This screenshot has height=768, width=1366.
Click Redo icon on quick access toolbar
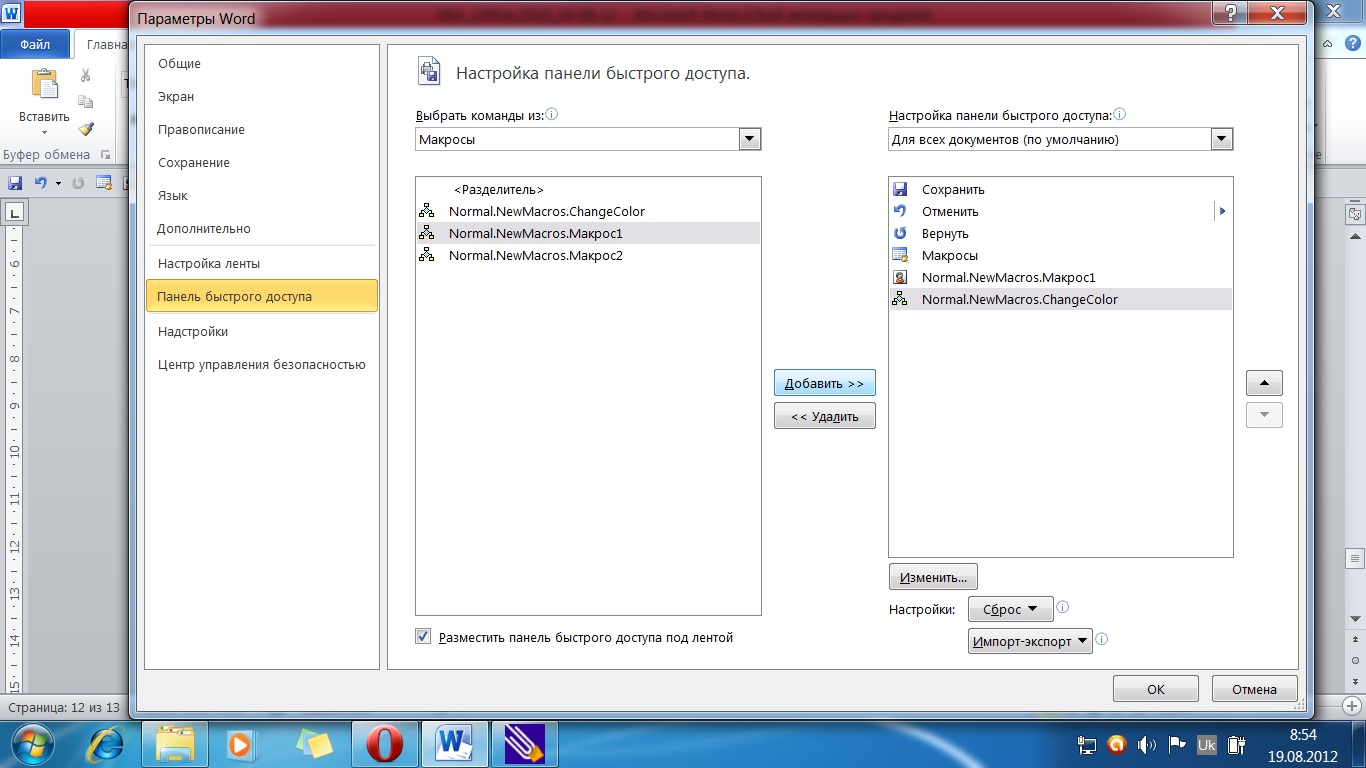tap(79, 183)
